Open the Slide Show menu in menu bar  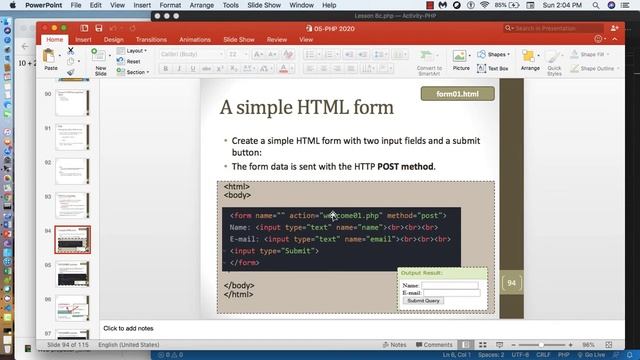pos(264,5)
